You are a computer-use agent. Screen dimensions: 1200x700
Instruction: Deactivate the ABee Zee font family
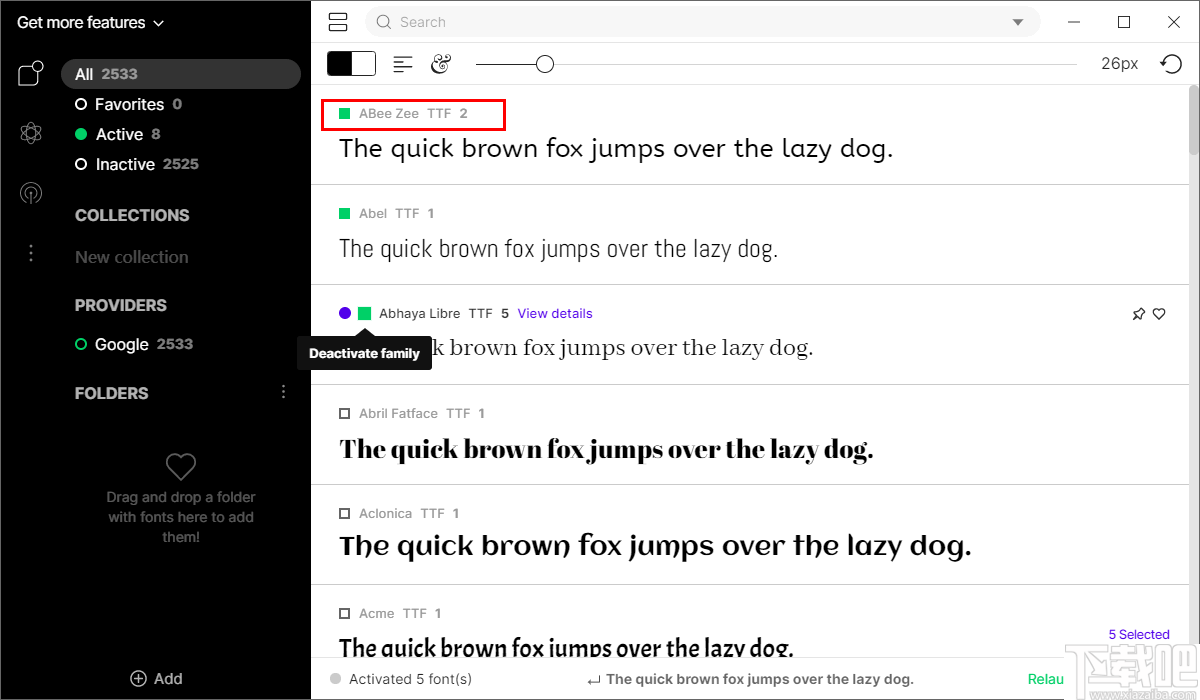(345, 114)
